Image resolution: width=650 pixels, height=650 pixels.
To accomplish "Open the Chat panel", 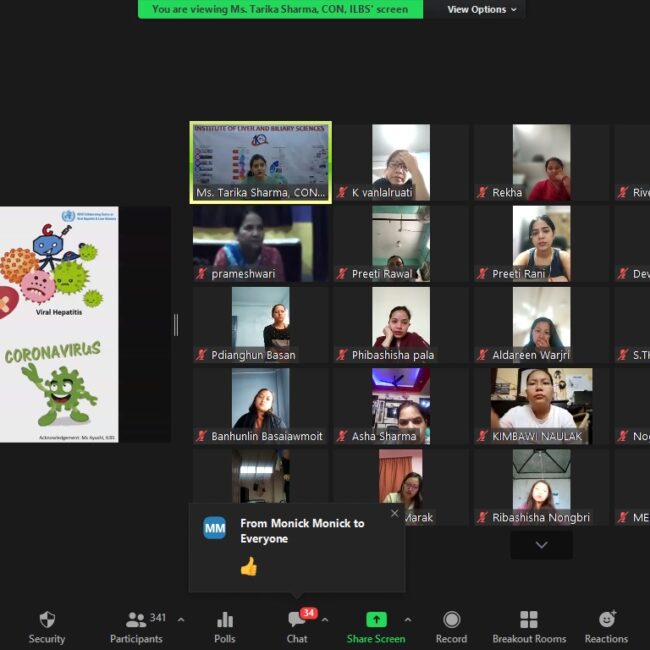I will [x=297, y=620].
